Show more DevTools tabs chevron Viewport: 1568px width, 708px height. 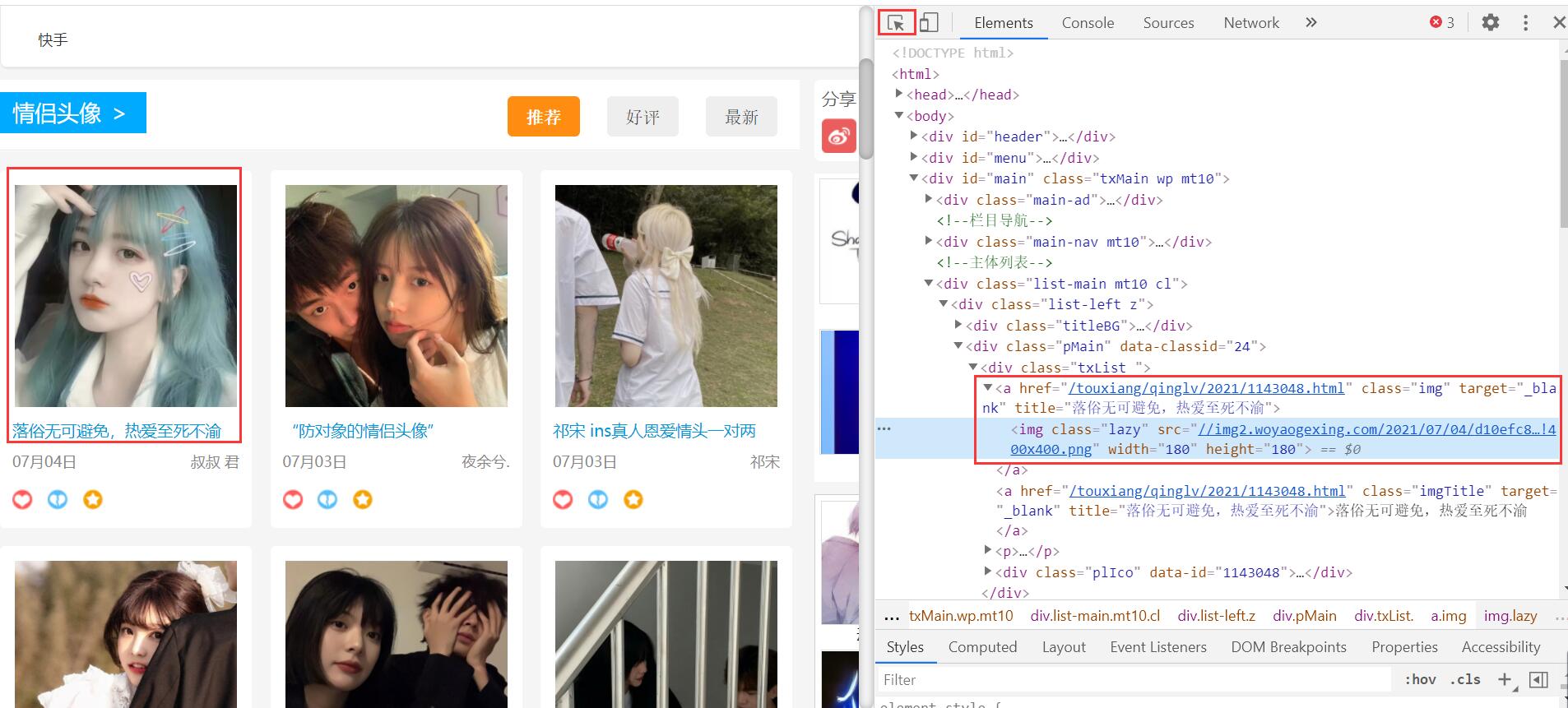pyautogui.click(x=1311, y=23)
